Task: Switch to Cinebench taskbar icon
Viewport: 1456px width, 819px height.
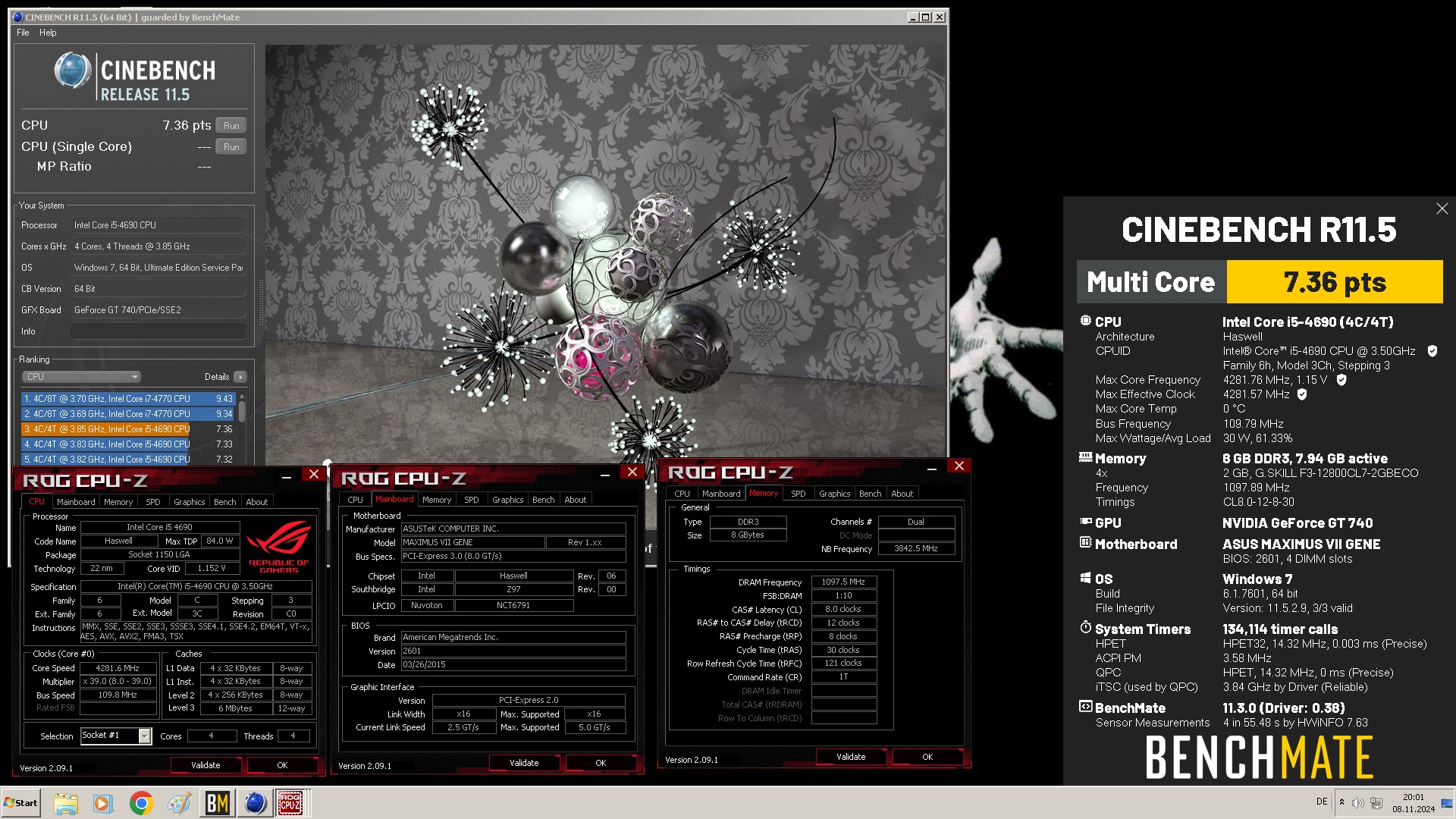Action: click(x=256, y=803)
